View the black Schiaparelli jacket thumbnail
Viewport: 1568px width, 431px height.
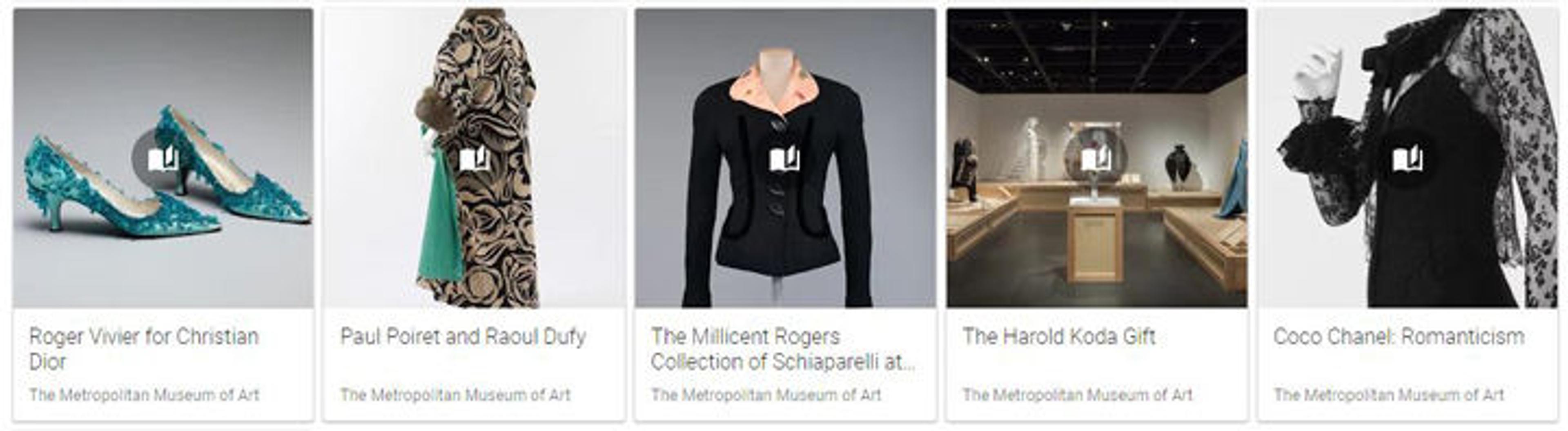coord(785,158)
